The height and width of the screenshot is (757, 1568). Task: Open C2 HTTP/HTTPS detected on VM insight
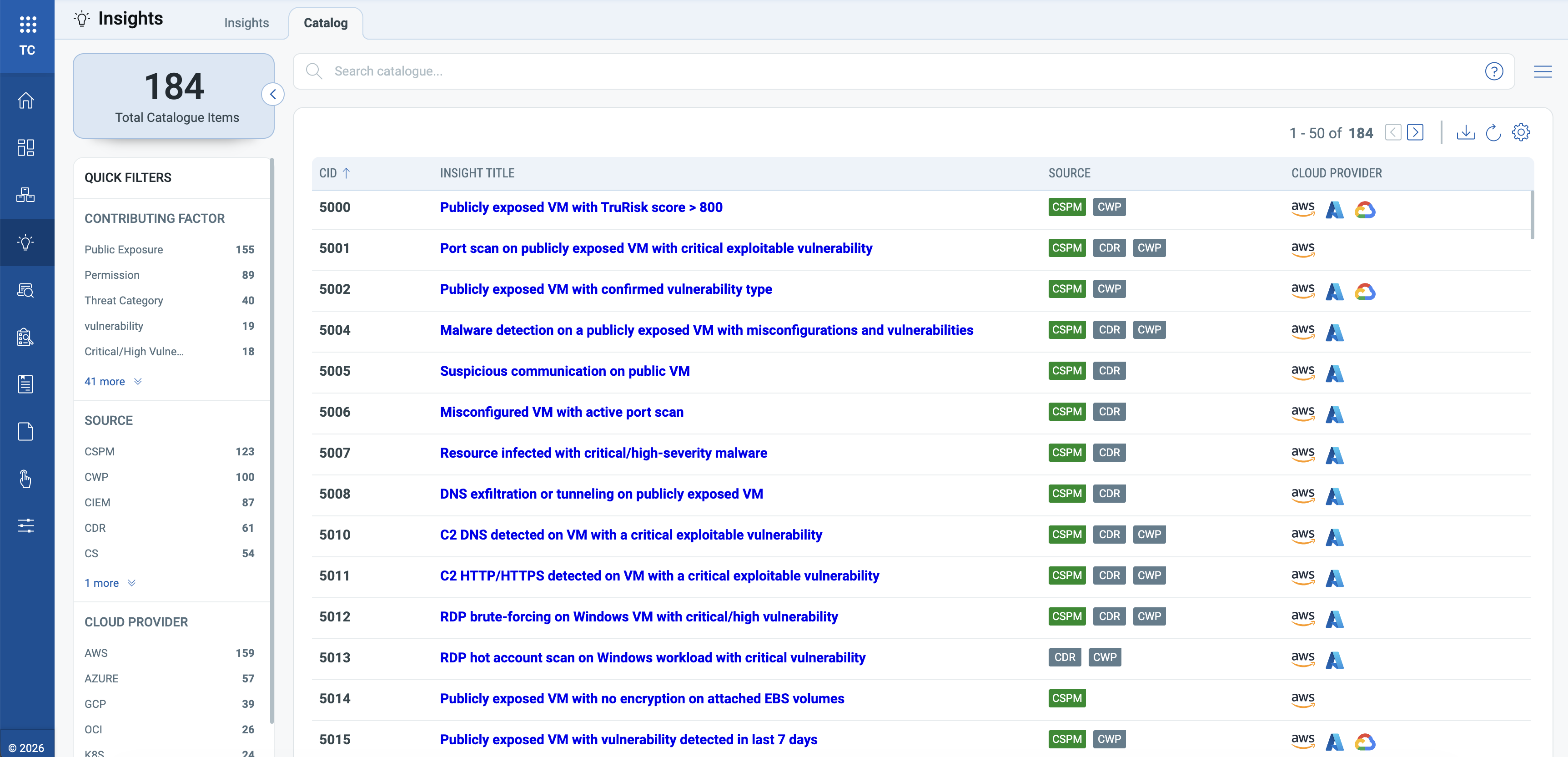pyautogui.click(x=659, y=575)
